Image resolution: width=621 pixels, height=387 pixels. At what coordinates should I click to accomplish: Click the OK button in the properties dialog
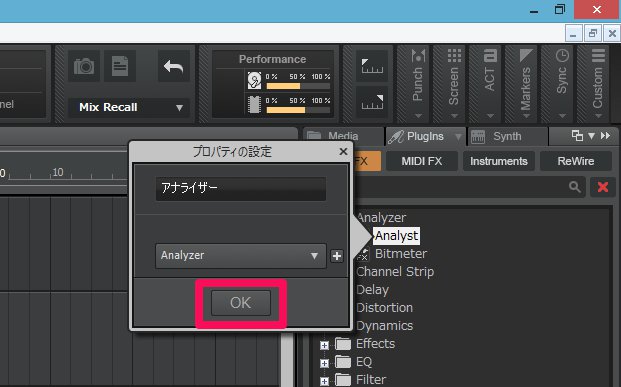pos(241,303)
